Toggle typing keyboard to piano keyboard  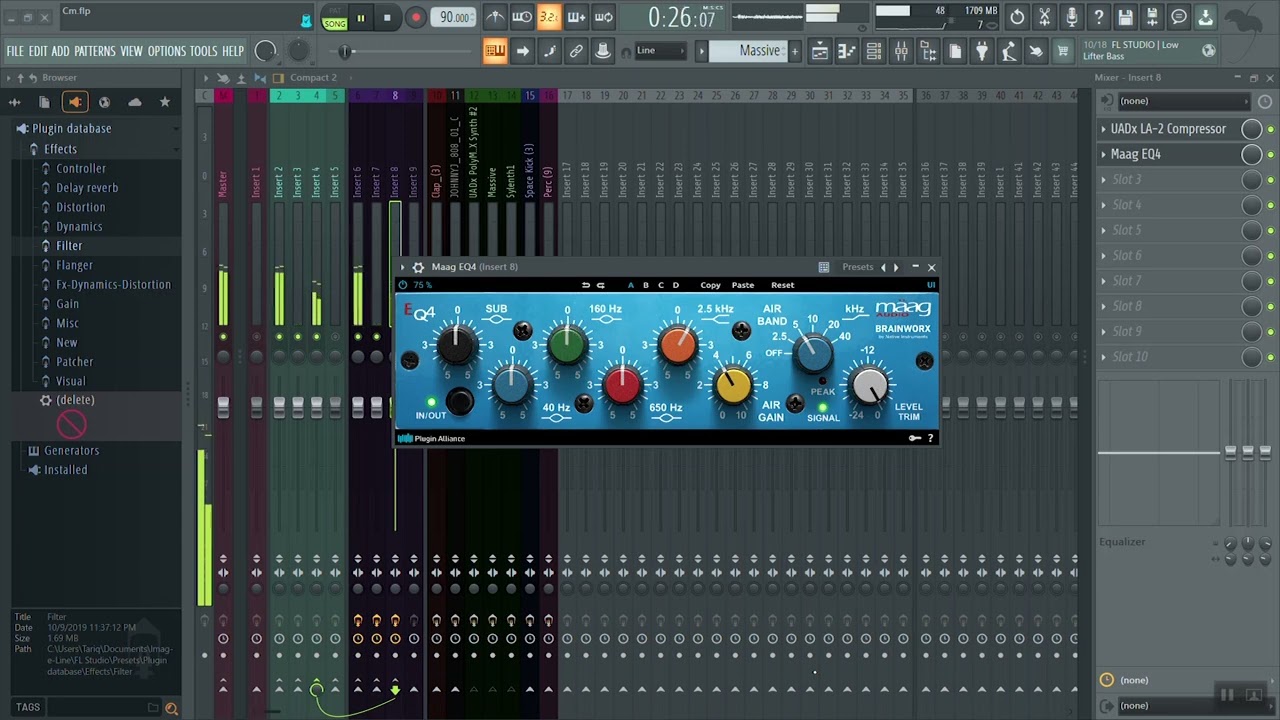(495, 51)
